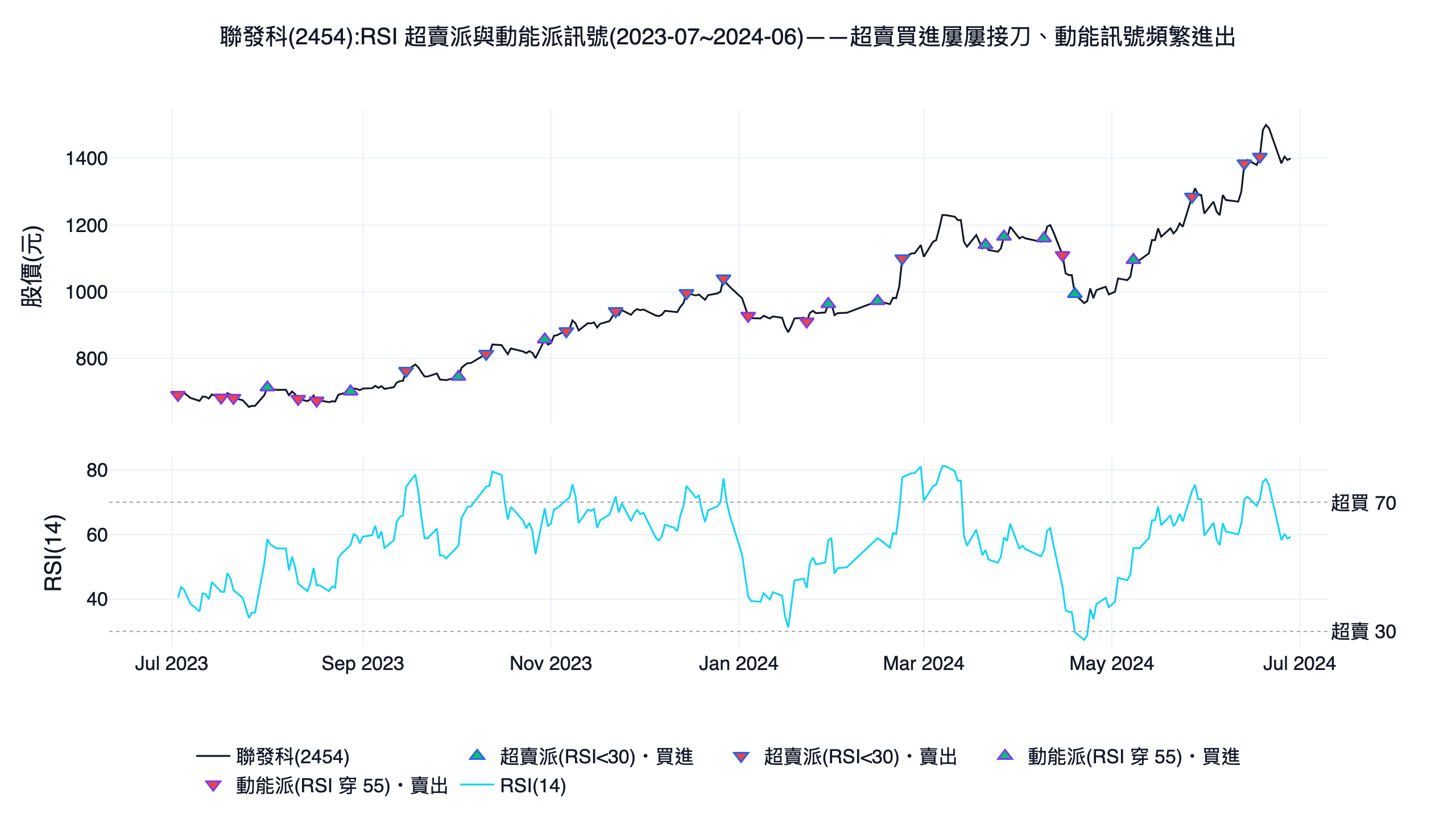Click the Jan 2024 x-axis label
The image size is (1456, 819).
[738, 663]
